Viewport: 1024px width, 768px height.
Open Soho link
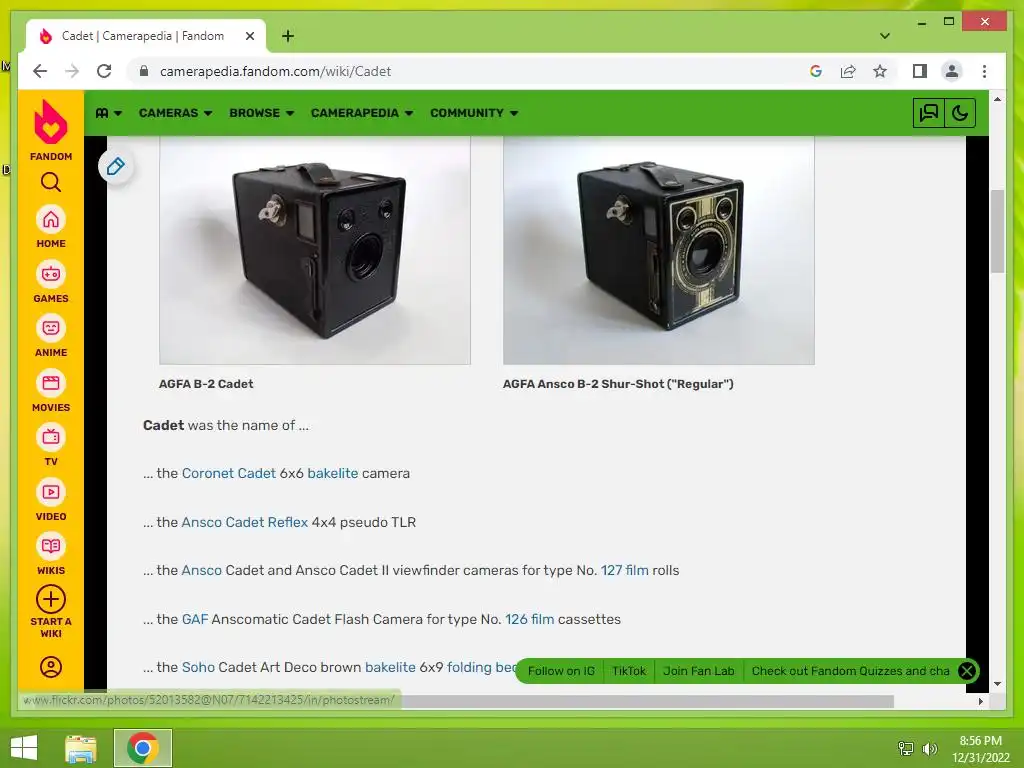tap(198, 667)
